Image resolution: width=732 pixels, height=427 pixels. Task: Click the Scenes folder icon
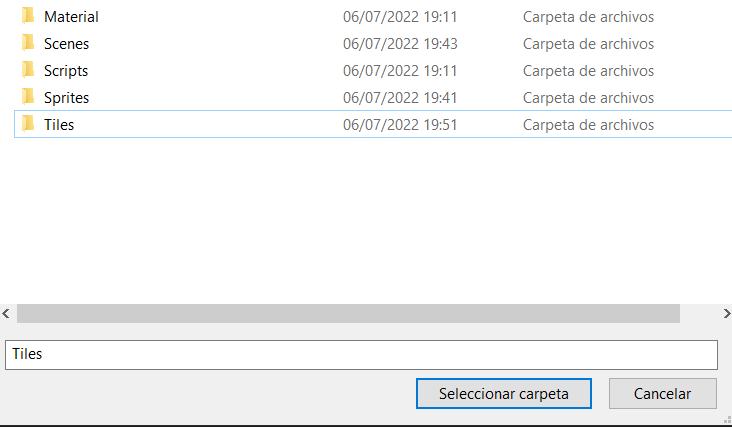click(27, 44)
